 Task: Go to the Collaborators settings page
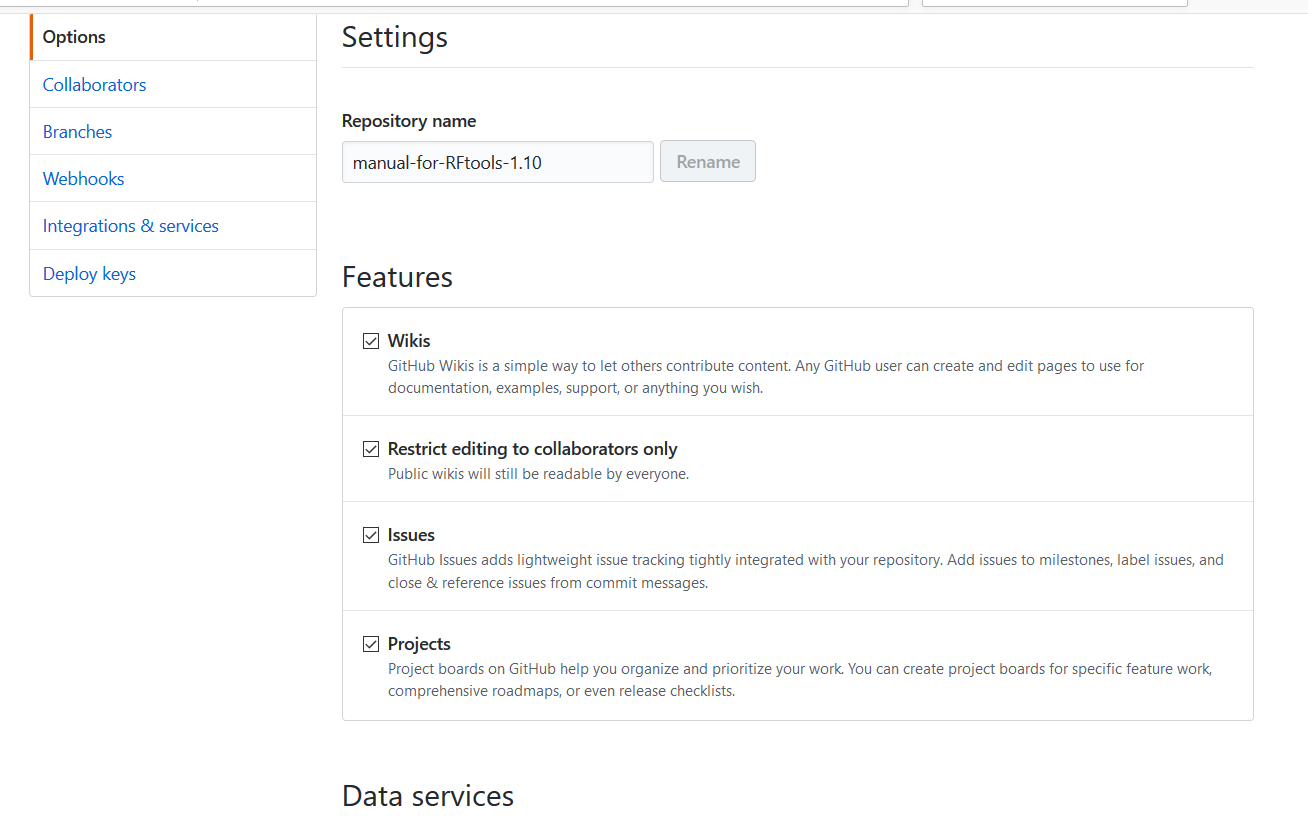[x=94, y=85]
